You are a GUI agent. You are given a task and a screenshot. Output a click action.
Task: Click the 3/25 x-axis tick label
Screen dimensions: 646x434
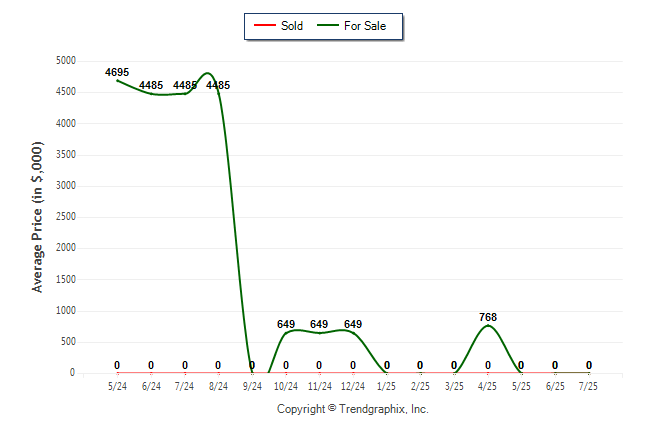pos(454,386)
